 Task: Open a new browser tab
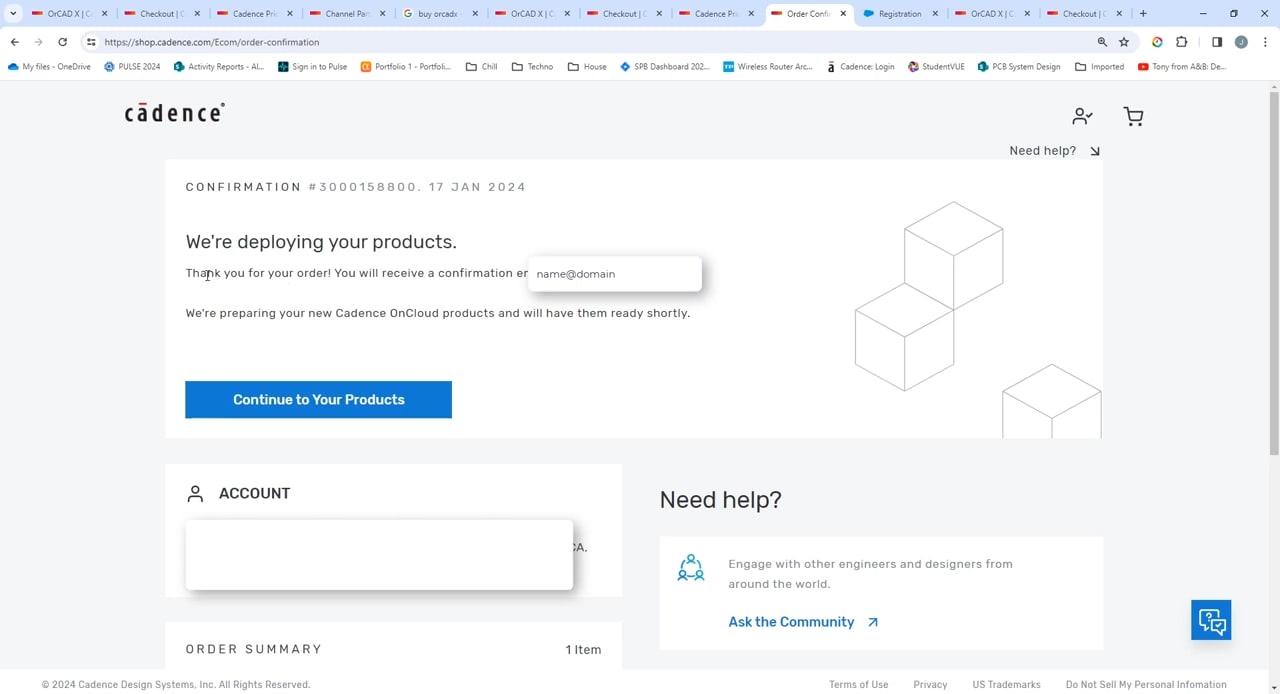tap(1143, 14)
